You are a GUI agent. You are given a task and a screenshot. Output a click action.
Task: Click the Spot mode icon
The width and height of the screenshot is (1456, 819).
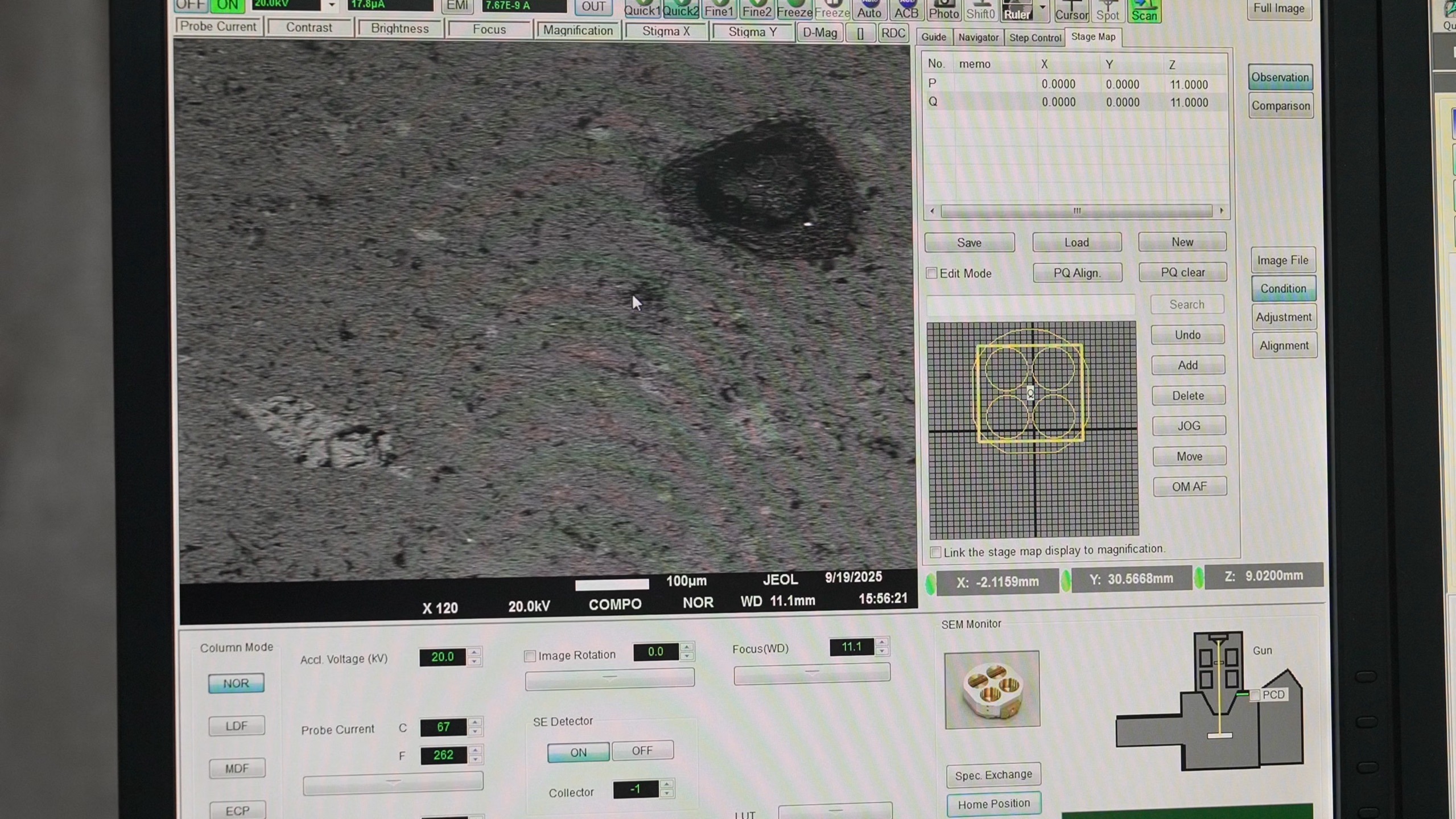point(1107,10)
